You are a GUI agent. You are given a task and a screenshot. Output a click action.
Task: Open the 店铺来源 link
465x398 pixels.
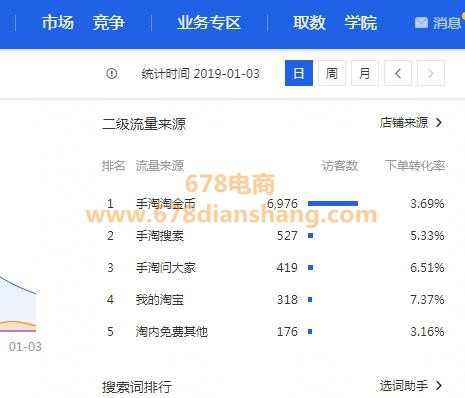coord(404,123)
